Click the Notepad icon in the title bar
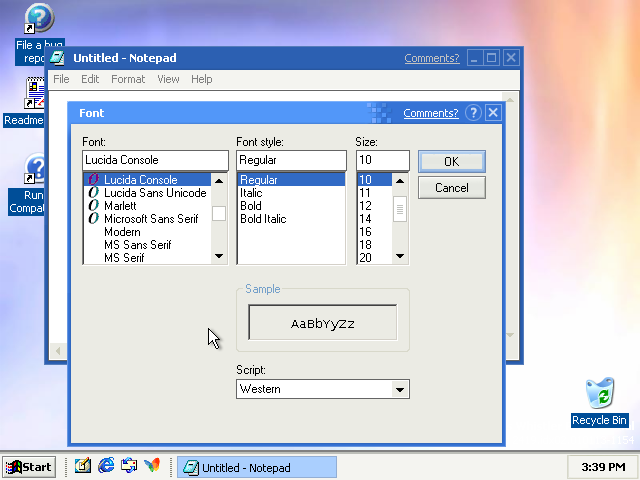Image resolution: width=640 pixels, height=480 pixels. (x=58, y=58)
